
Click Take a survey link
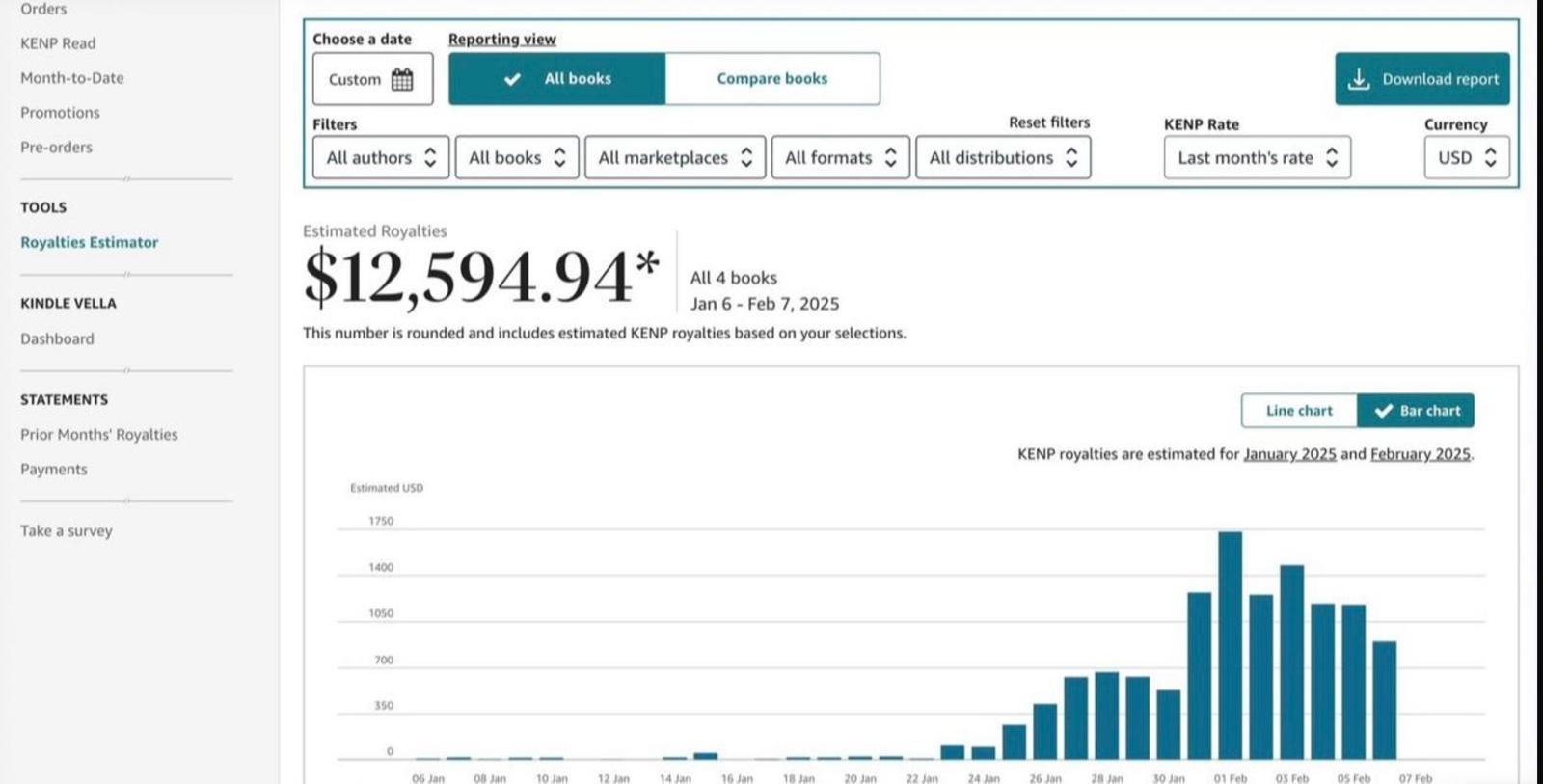[67, 531]
